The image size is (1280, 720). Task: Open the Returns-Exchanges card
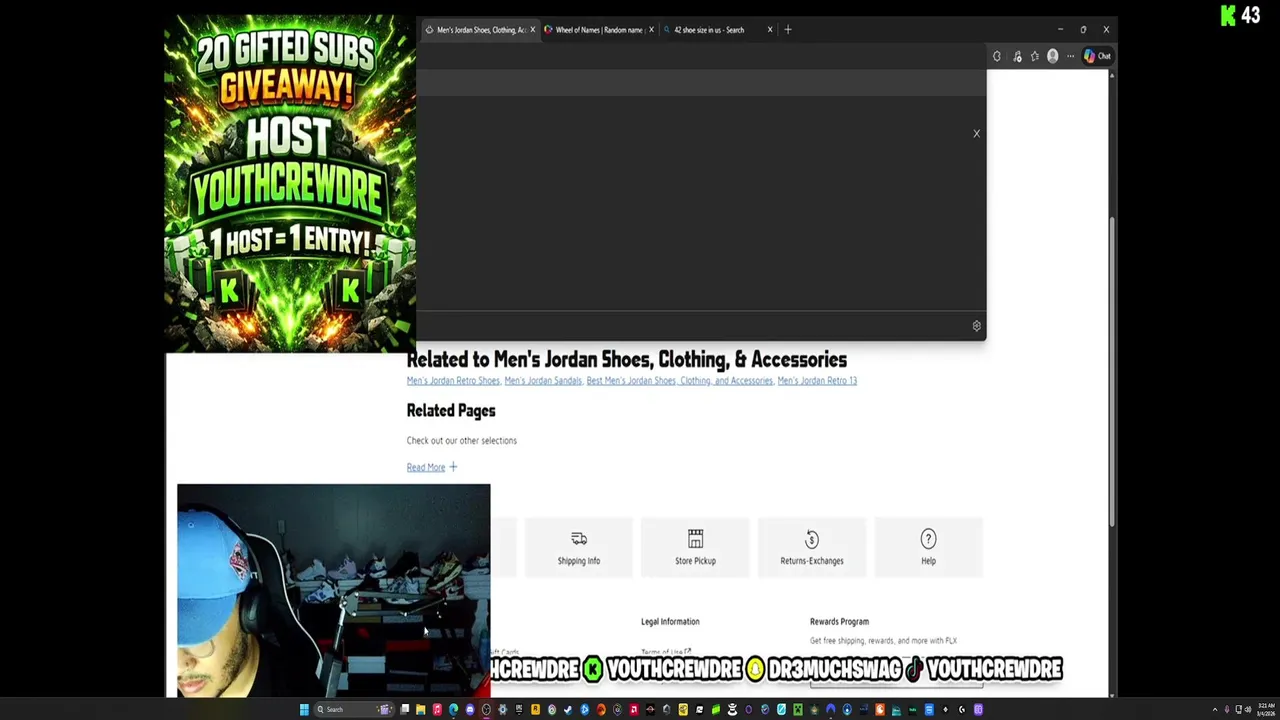pyautogui.click(x=812, y=548)
